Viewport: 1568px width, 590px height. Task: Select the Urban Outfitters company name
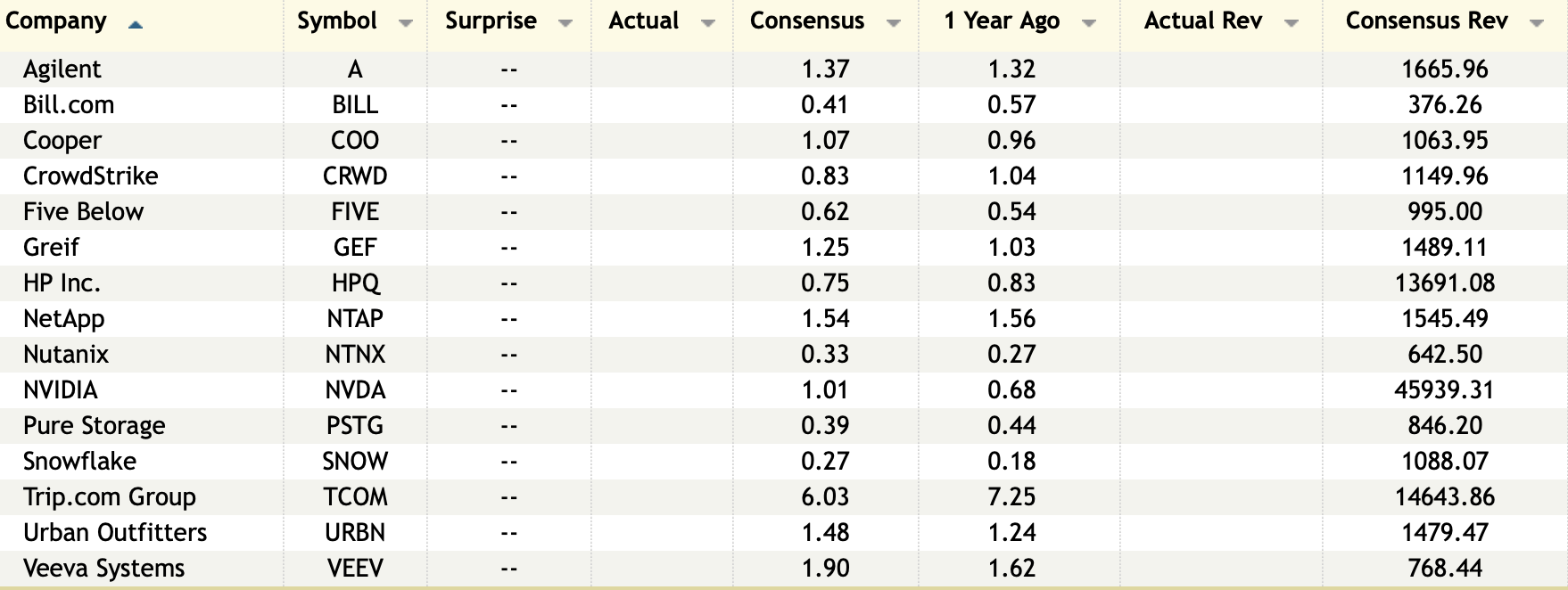coord(115,533)
